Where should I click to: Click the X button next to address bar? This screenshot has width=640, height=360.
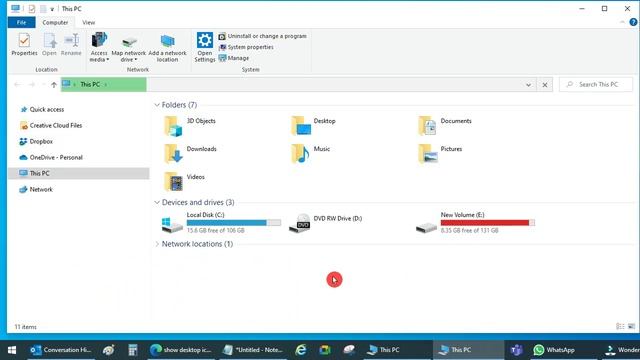544,85
